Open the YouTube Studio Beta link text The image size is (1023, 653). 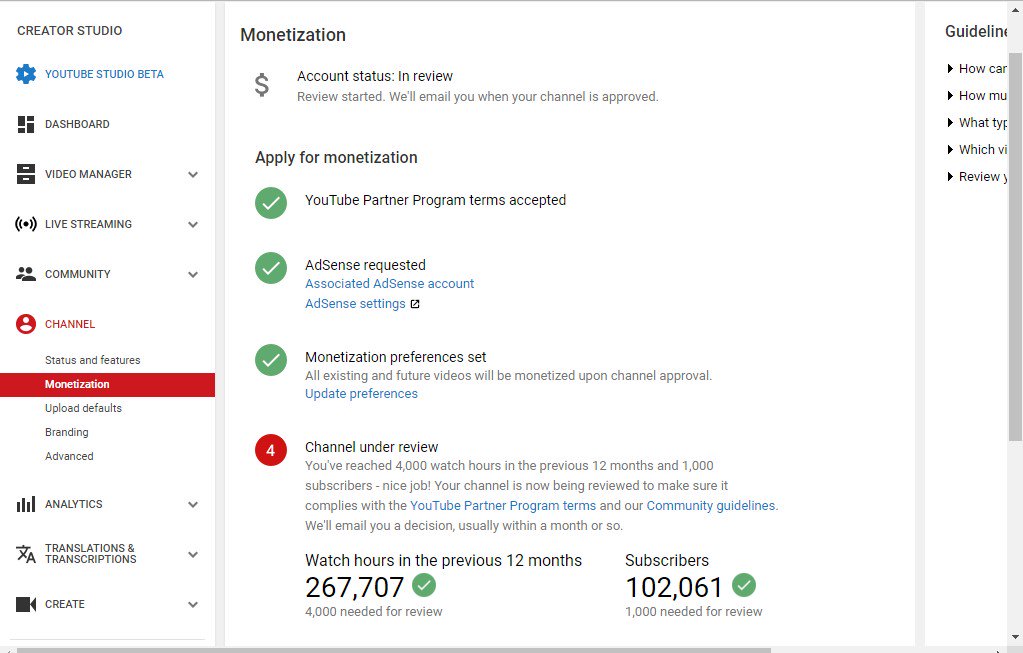pos(104,74)
